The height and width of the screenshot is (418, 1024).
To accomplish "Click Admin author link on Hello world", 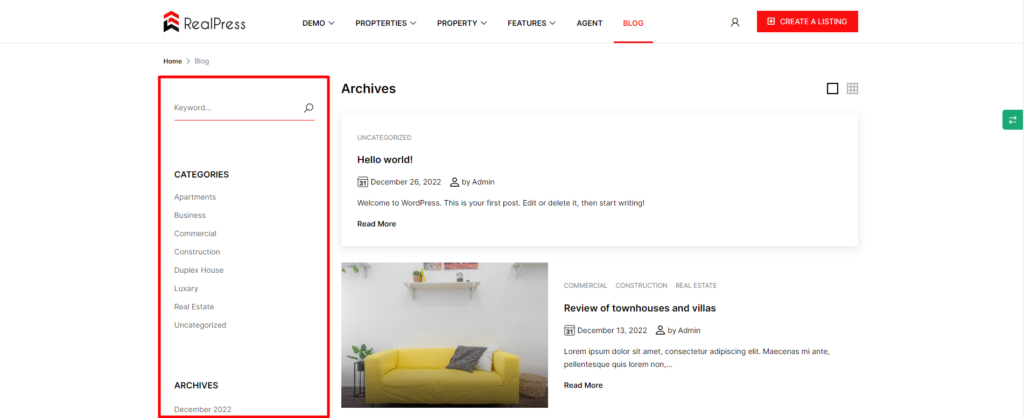I will (x=483, y=182).
